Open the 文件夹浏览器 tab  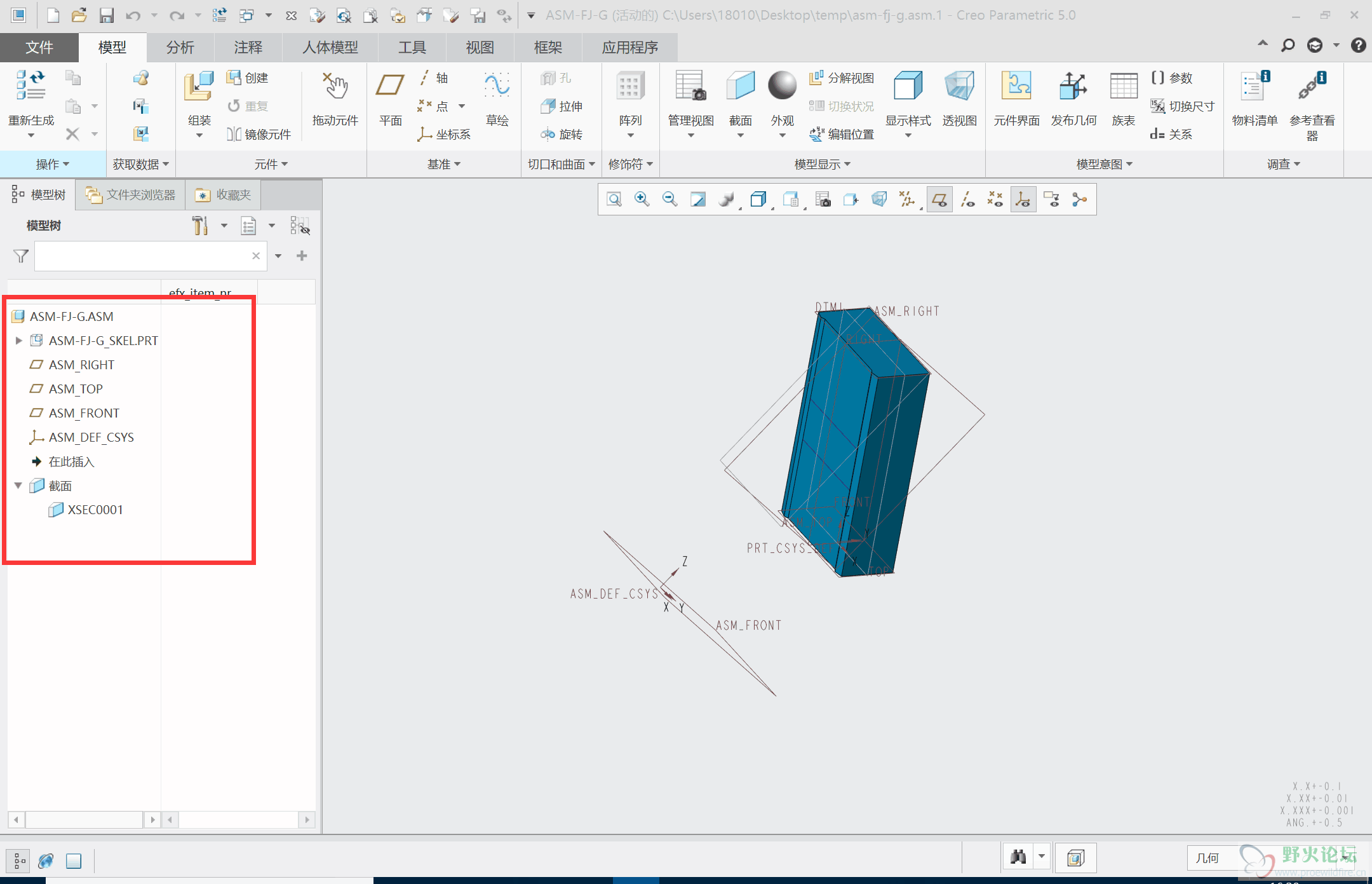coord(131,195)
